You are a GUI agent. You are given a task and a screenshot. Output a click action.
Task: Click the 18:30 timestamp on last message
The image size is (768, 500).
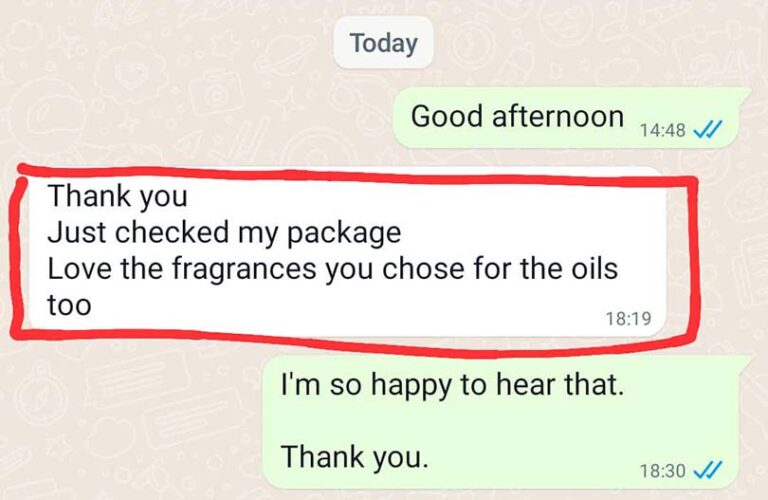(x=663, y=471)
